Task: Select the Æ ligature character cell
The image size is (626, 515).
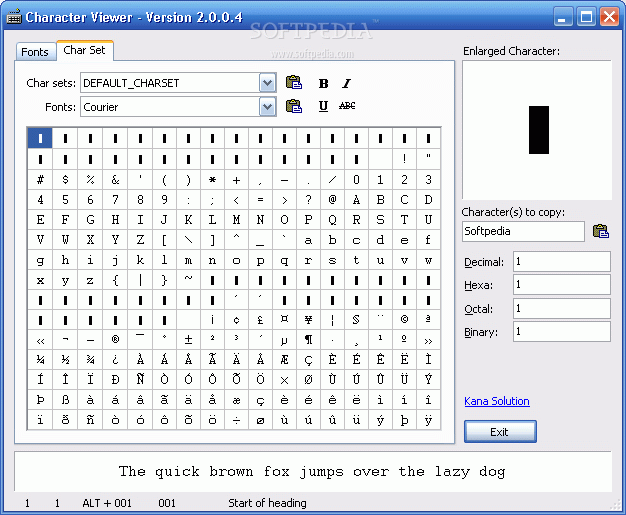Action: click(284, 360)
